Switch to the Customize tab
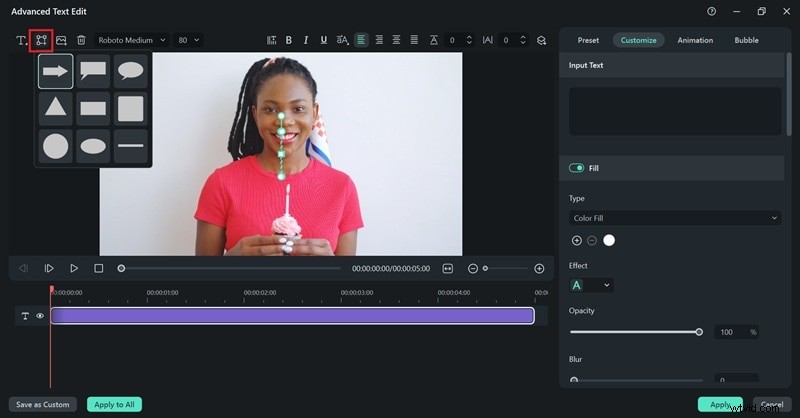Image resolution: width=800 pixels, height=418 pixels. click(638, 40)
